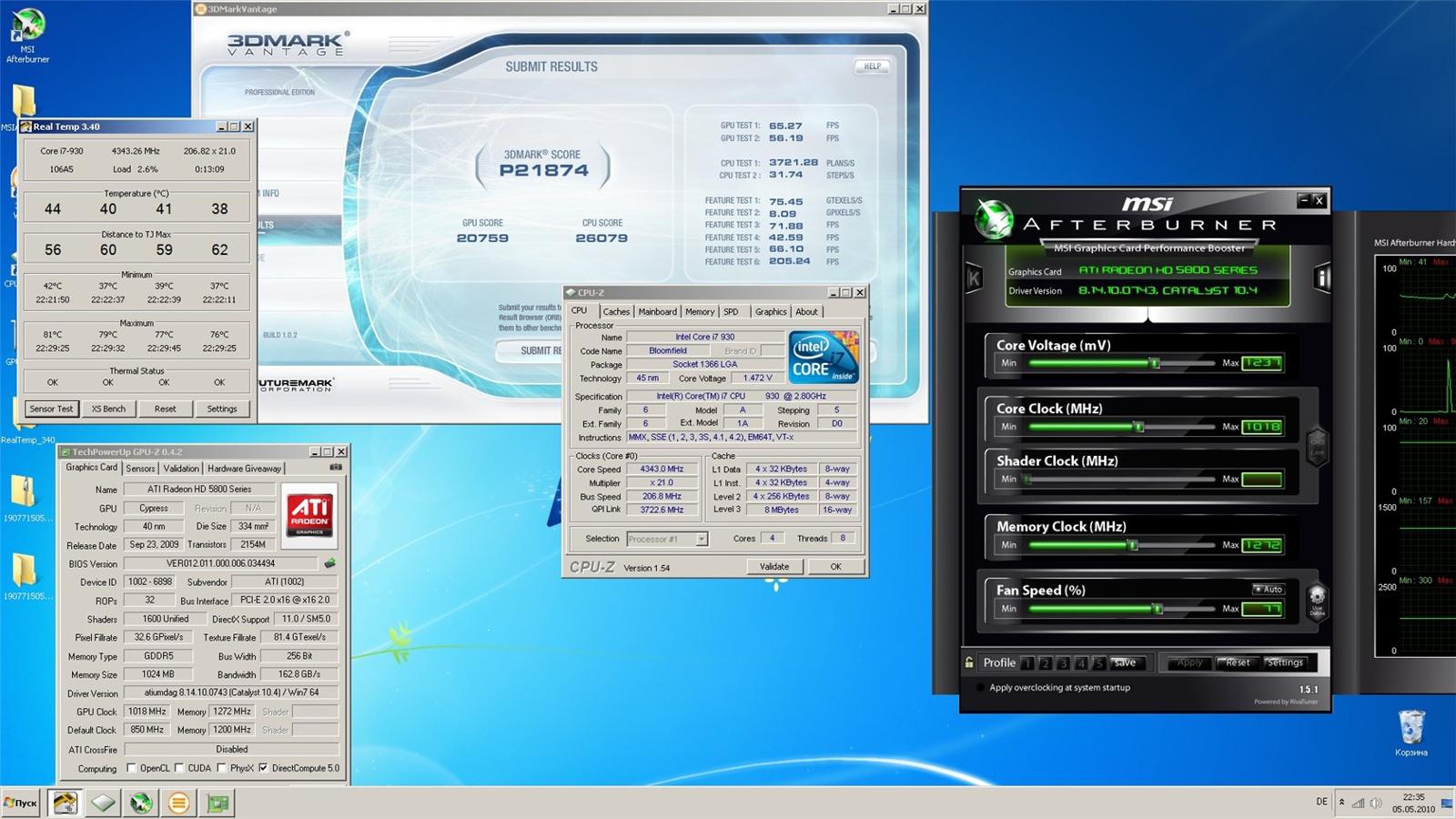Click the GPU-Z BIOS save chip icon
Viewport: 1456px width, 819px height.
pos(329,563)
